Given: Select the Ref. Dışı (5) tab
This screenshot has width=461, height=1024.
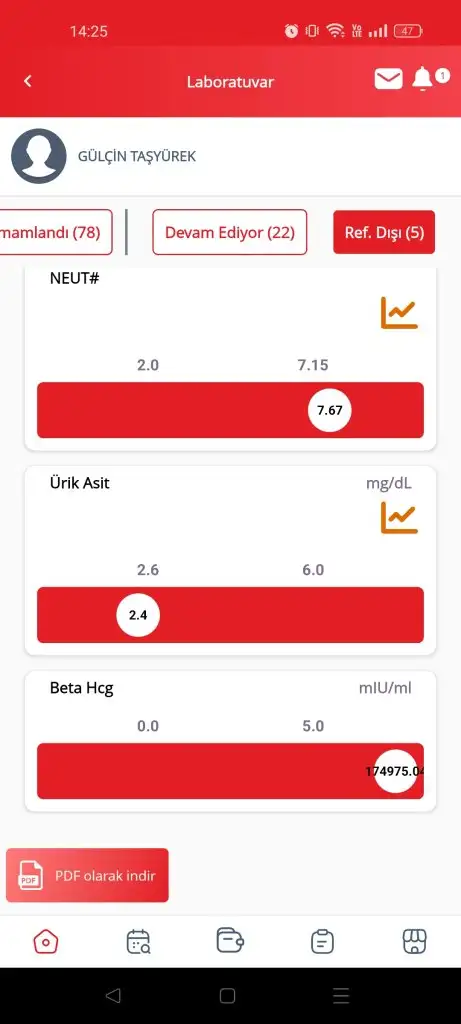Looking at the screenshot, I should (x=384, y=232).
